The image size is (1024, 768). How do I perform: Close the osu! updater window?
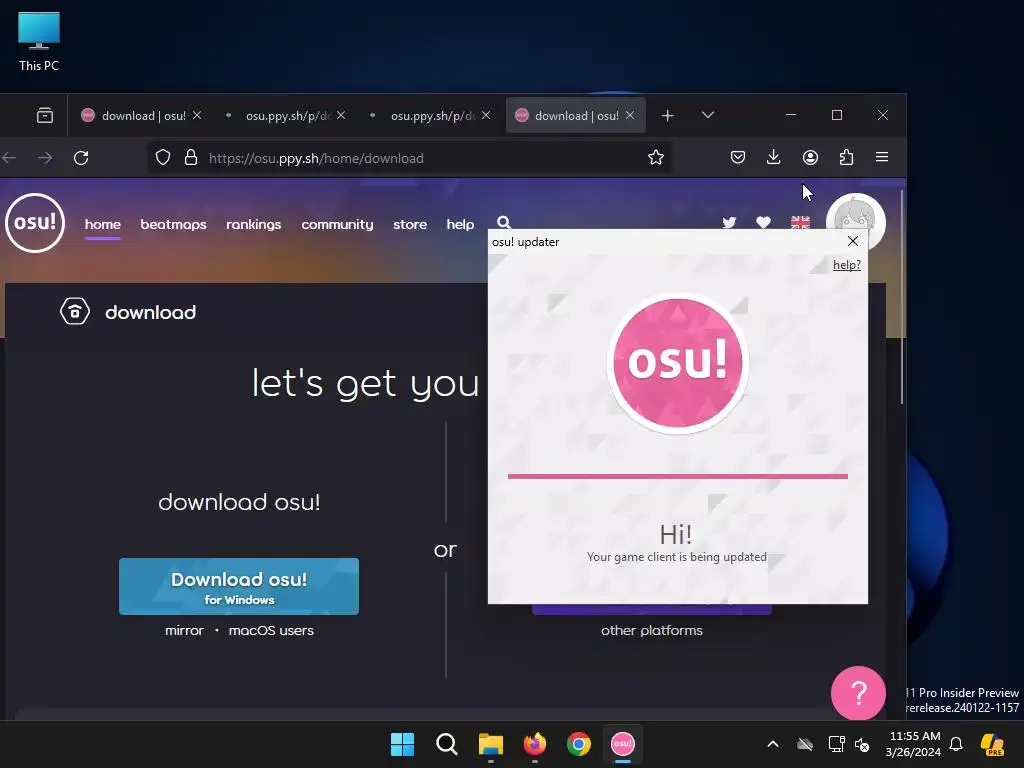click(853, 241)
